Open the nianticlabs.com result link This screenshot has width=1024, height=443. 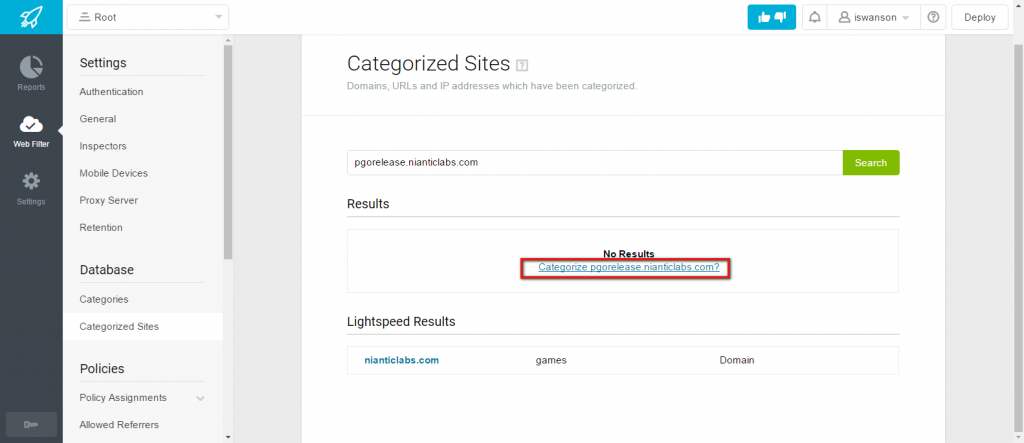click(401, 360)
